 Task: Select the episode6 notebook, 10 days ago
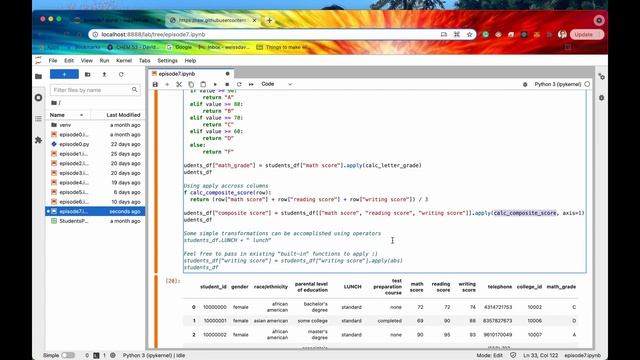pos(95,202)
